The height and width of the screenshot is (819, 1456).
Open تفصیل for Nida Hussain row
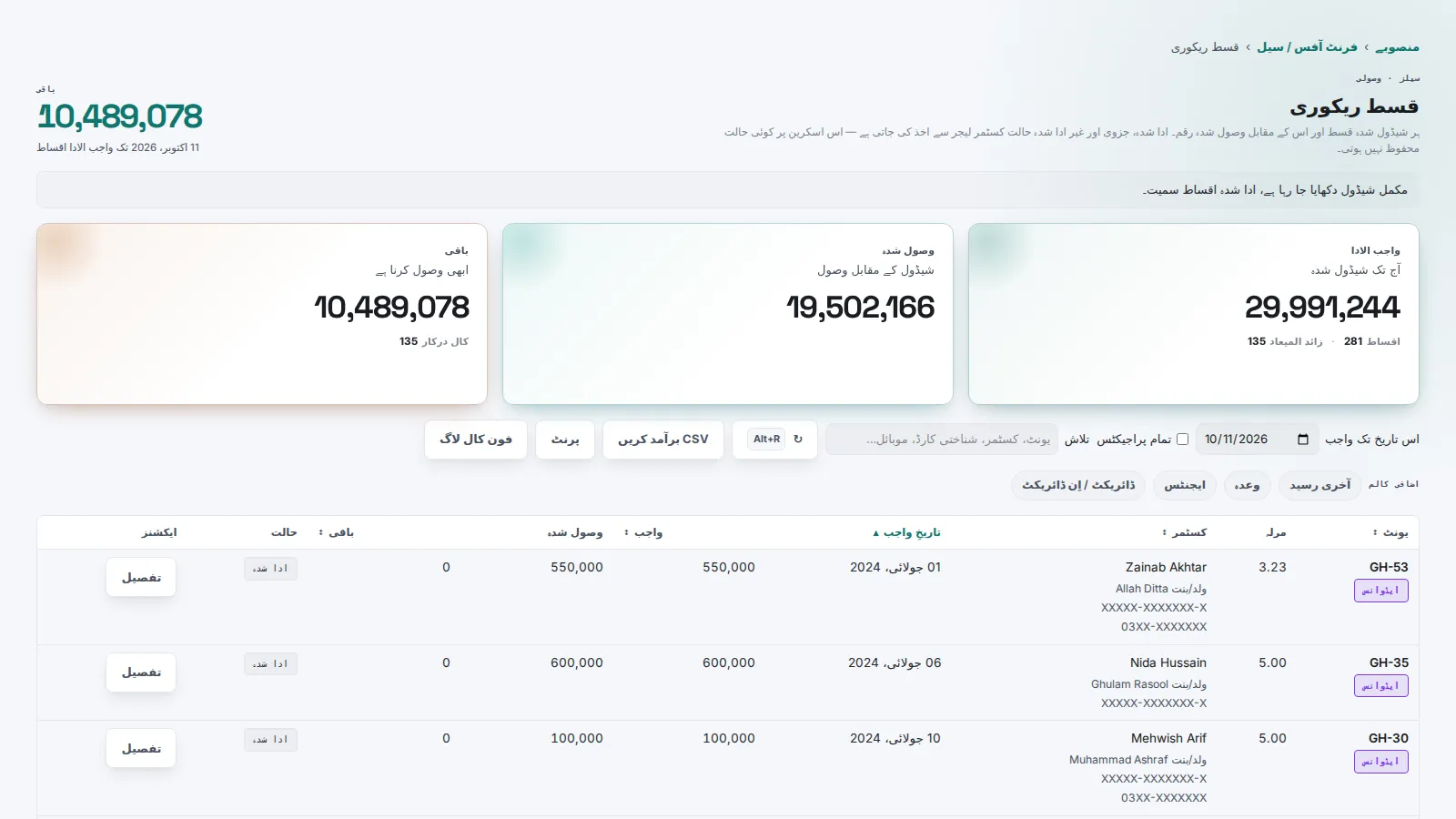141,672
